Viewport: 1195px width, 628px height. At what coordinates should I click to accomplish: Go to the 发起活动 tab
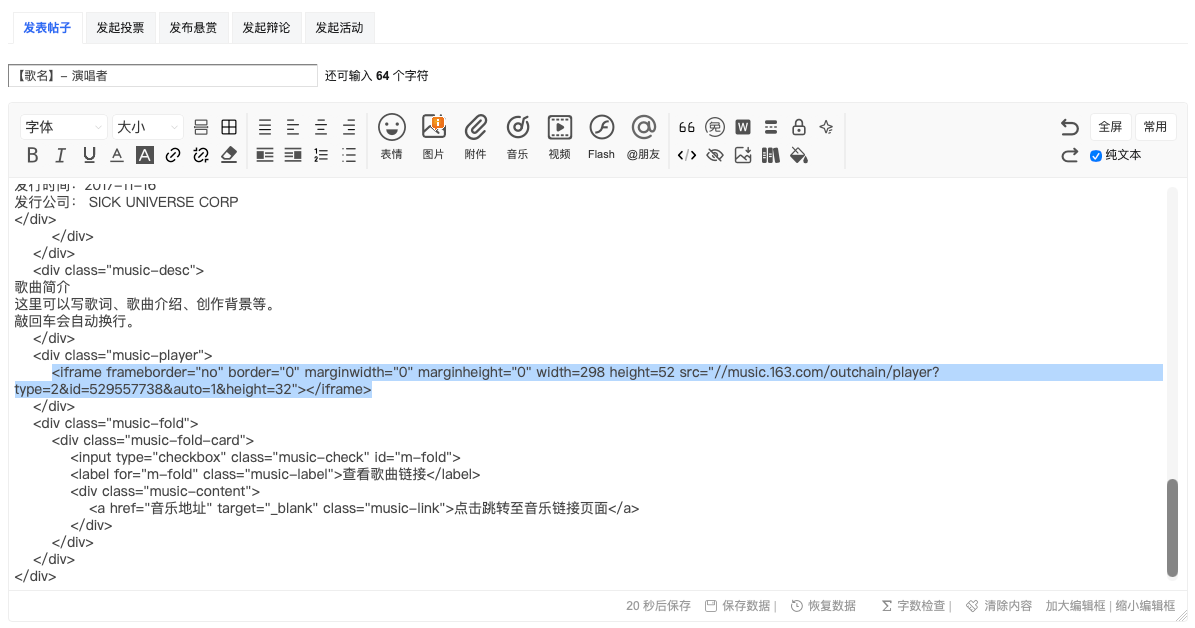pos(340,27)
